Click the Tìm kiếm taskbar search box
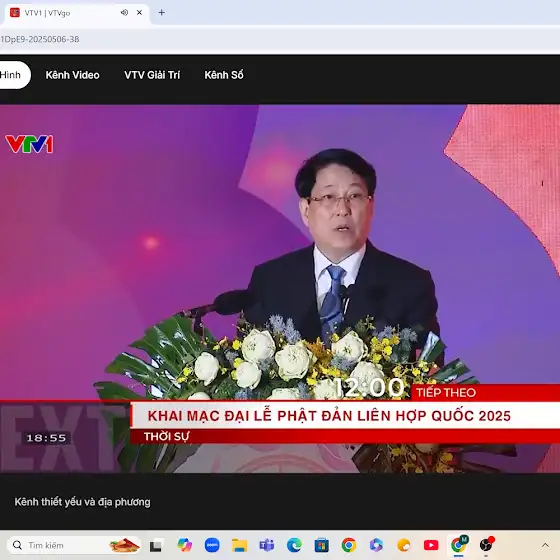 pyautogui.click(x=74, y=545)
